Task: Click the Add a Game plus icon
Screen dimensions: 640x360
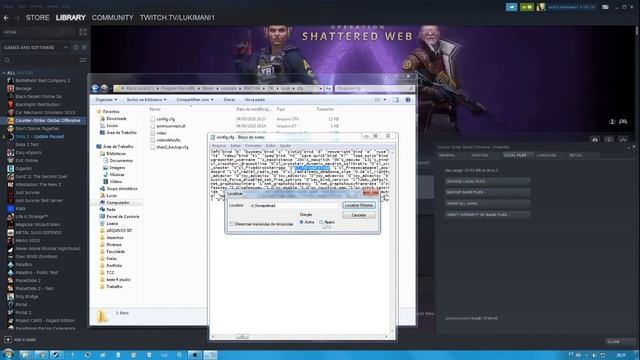Action: (x=8, y=340)
